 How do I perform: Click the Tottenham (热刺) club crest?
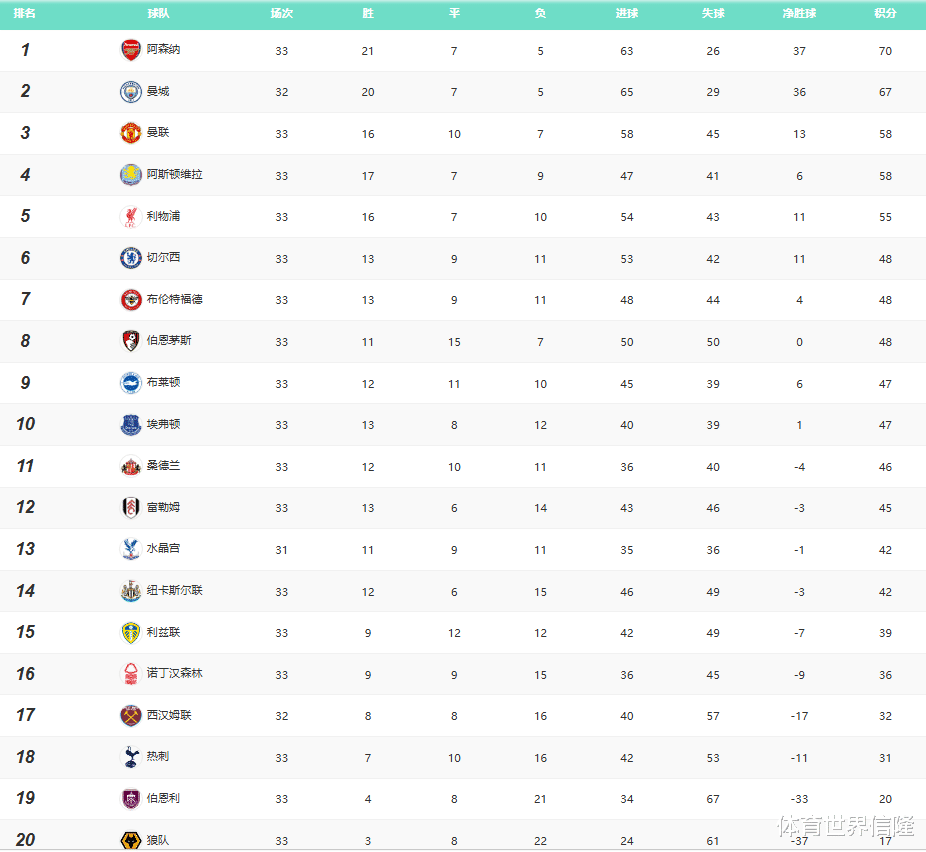pos(131,757)
